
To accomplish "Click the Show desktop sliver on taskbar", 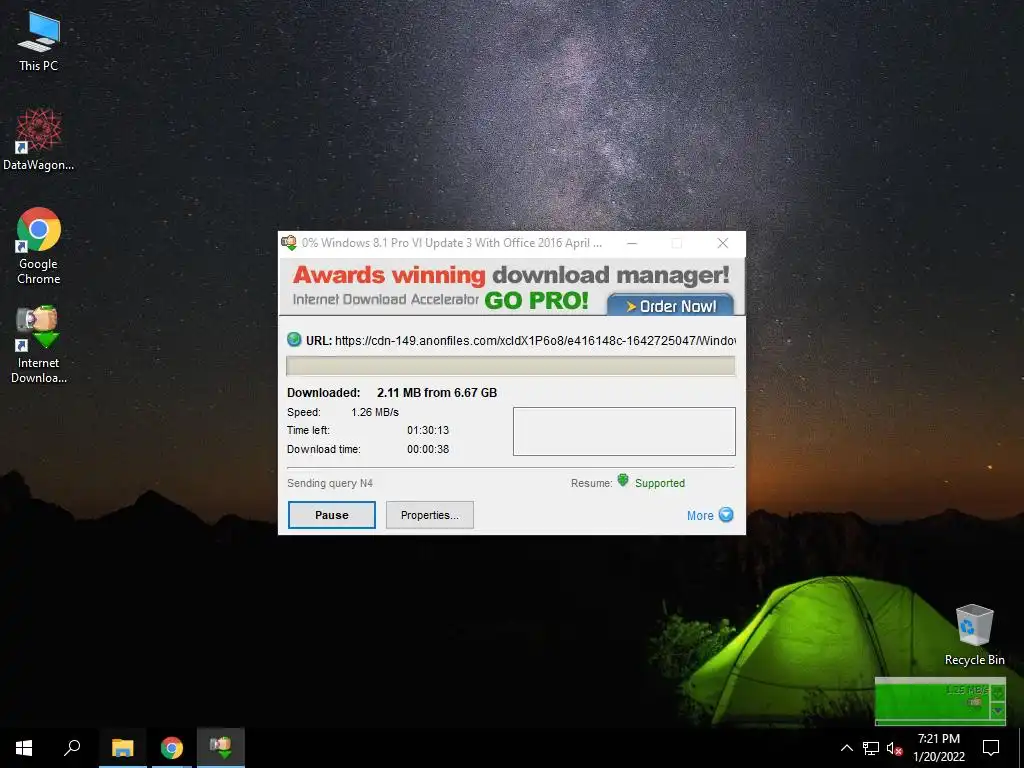I will (x=1021, y=748).
